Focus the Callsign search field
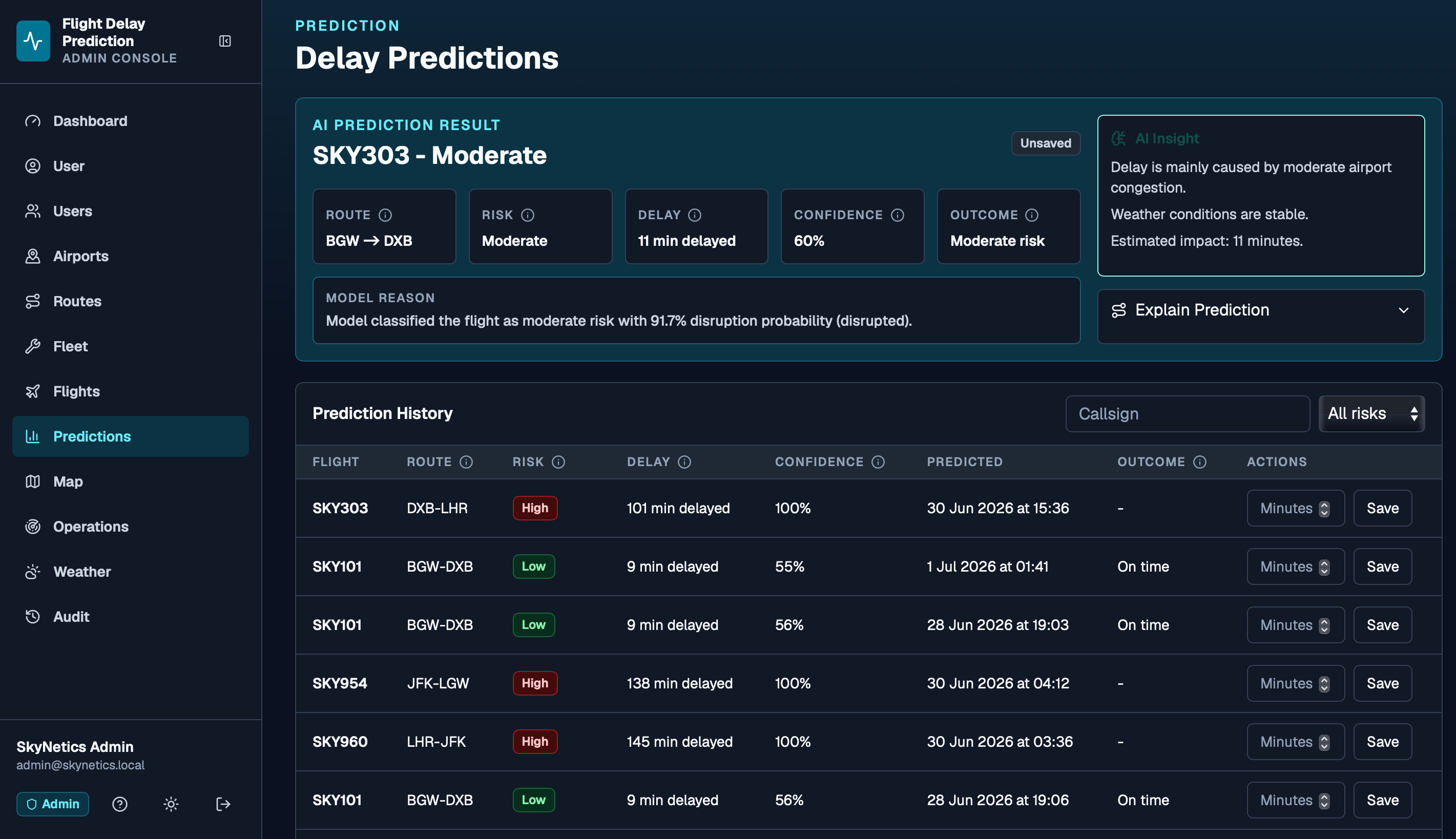The image size is (1456, 839). [x=1188, y=414]
